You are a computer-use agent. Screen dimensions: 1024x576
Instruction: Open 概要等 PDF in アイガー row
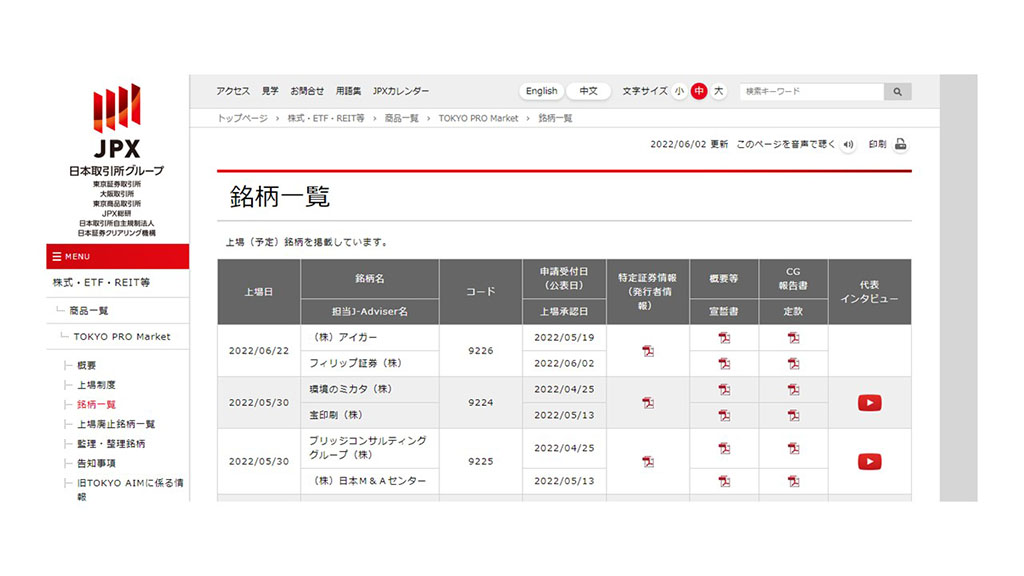(x=724, y=338)
